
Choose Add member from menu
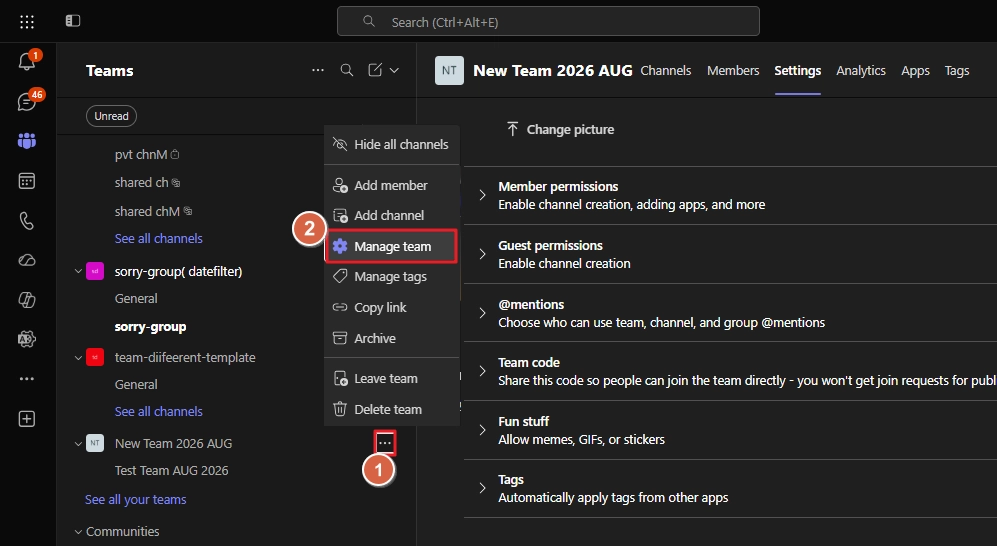392,186
